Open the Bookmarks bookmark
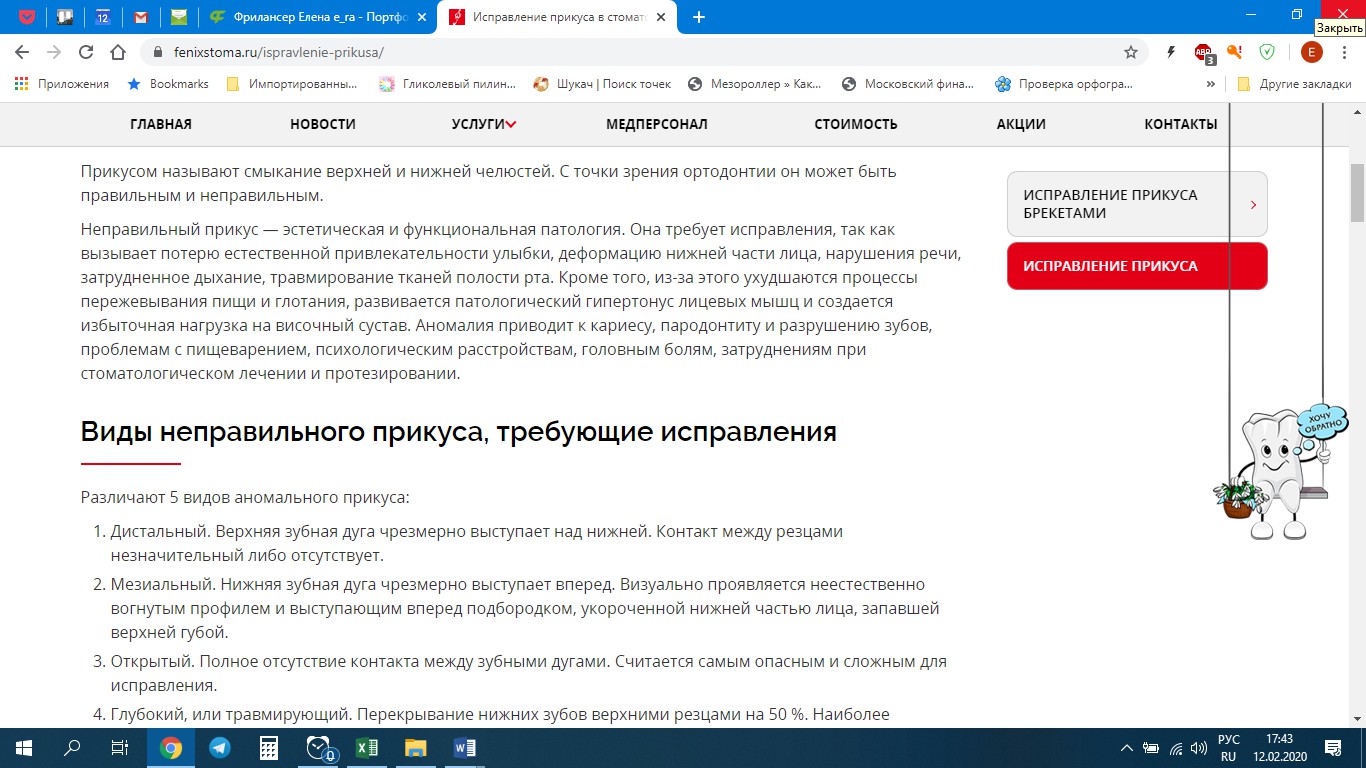This screenshot has width=1366, height=768. coord(168,84)
